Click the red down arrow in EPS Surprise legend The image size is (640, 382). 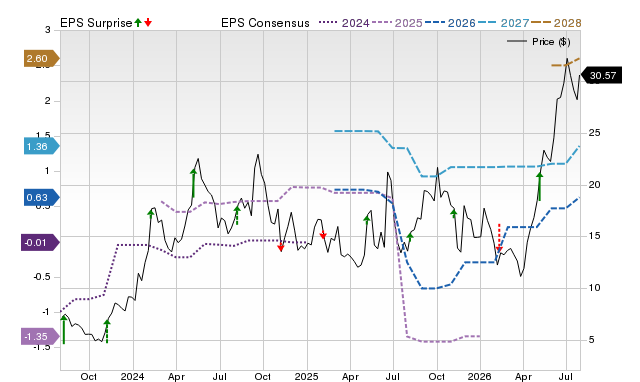pos(148,23)
